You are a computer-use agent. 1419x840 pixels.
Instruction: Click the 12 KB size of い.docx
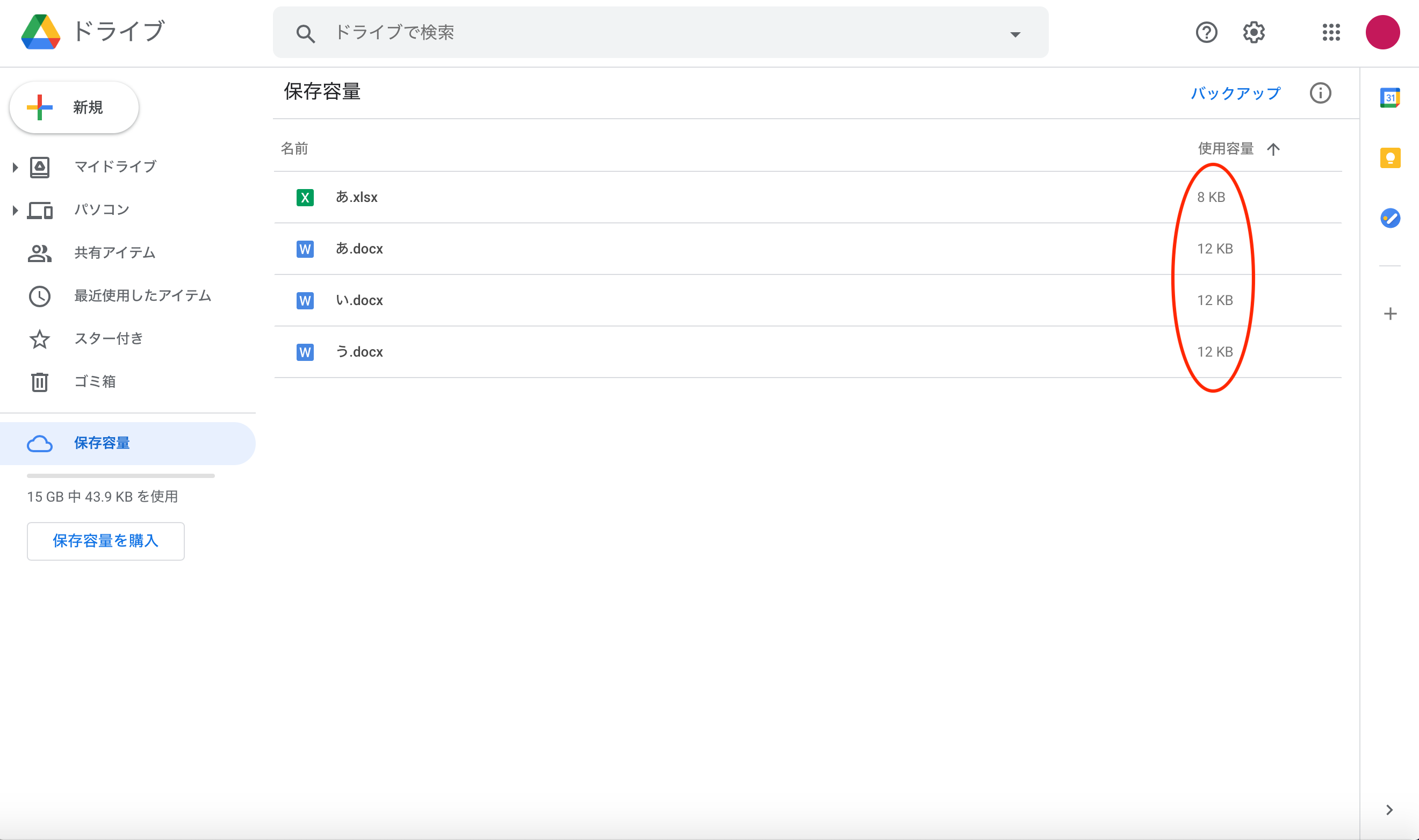coord(1215,301)
